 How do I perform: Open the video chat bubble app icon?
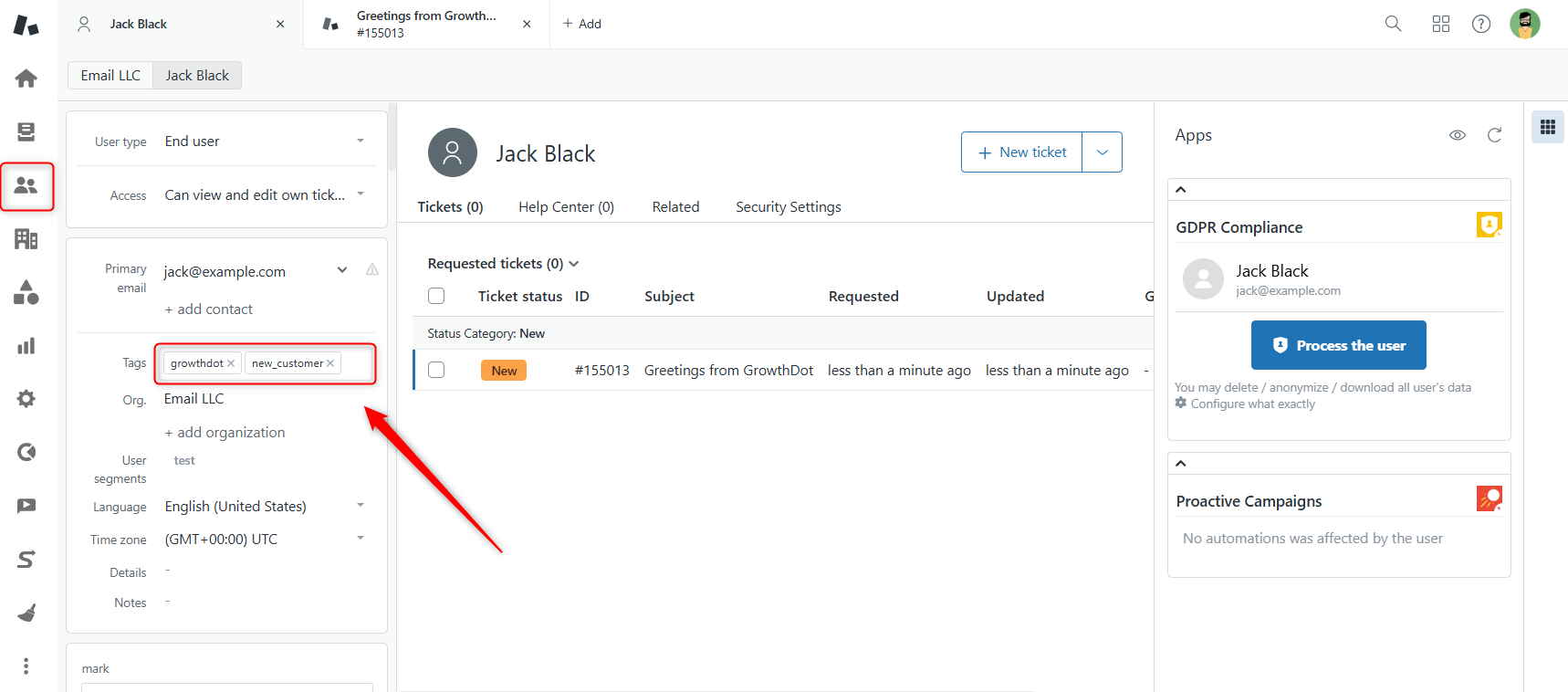(26, 506)
